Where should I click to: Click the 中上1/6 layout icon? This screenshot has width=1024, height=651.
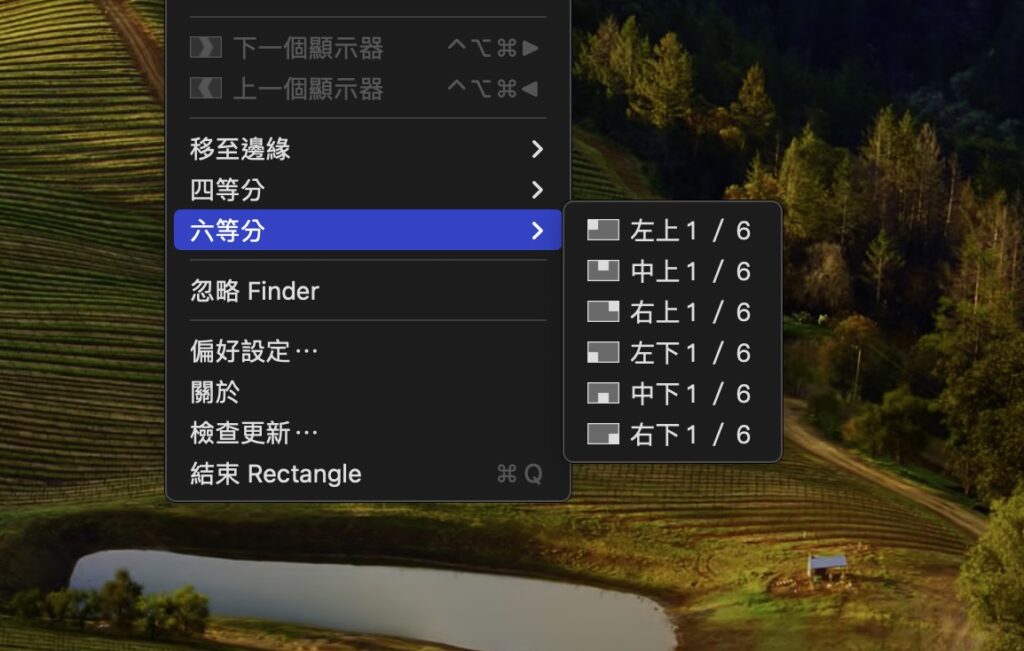(603, 270)
